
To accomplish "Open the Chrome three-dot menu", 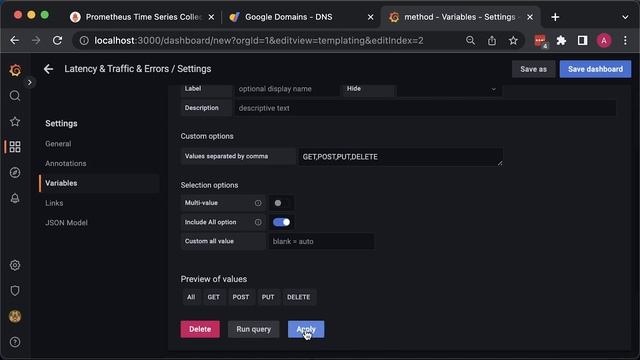I will (x=625, y=40).
